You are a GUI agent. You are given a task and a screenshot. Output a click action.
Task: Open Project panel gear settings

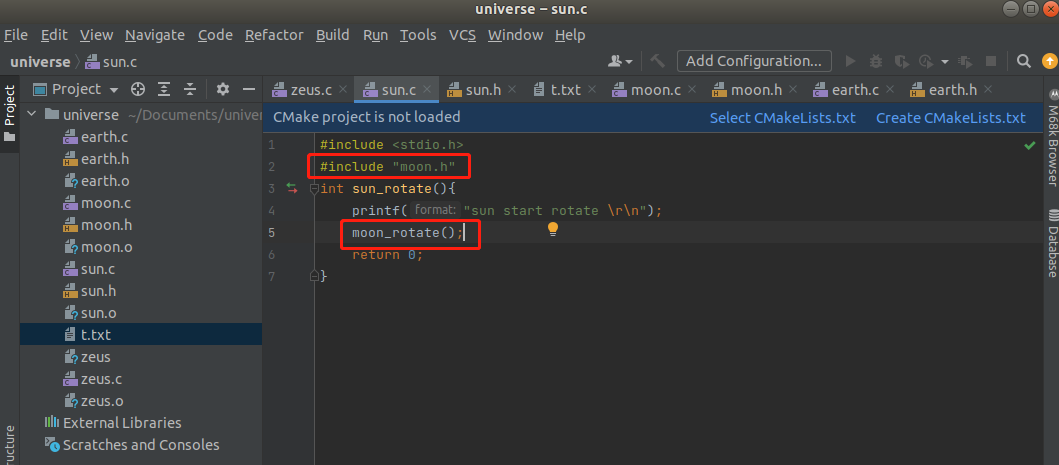tap(223, 89)
